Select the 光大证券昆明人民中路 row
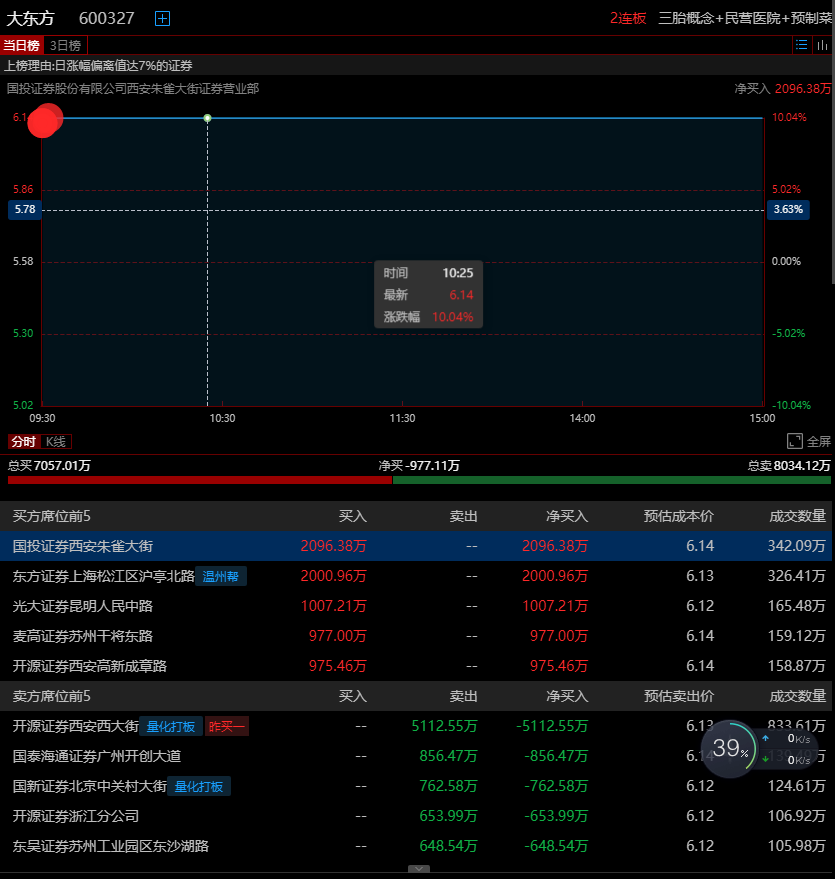 (x=416, y=606)
